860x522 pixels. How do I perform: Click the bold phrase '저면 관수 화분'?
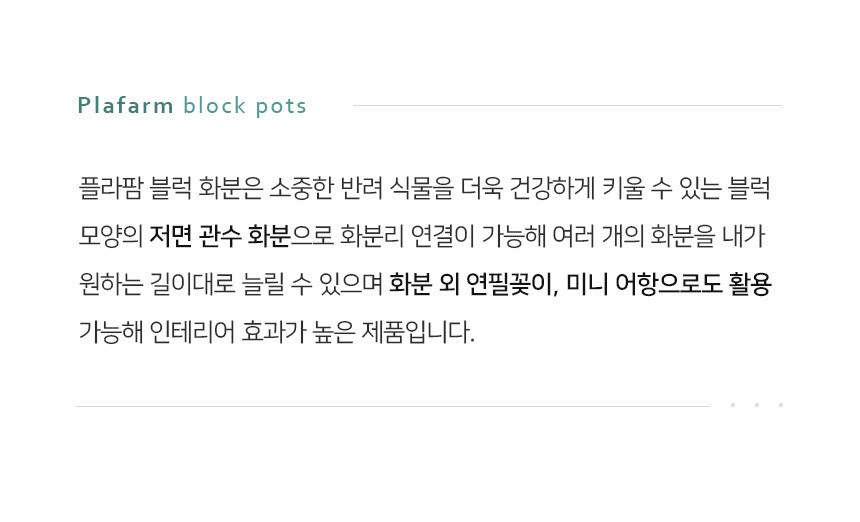click(x=219, y=236)
